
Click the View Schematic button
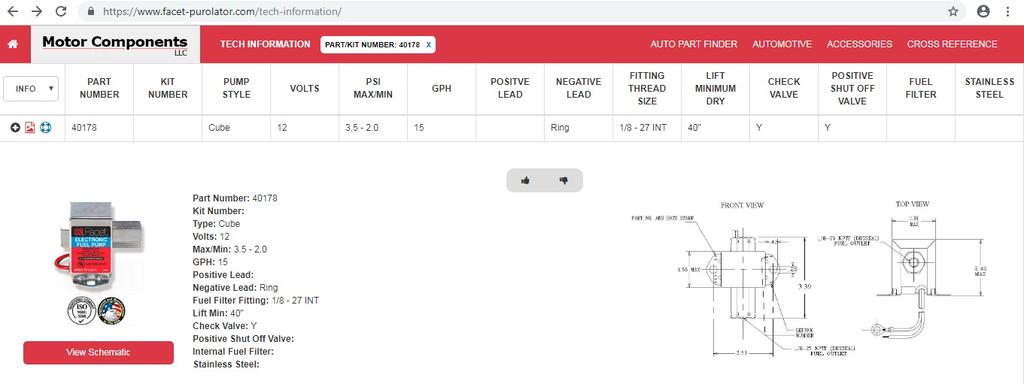tap(99, 353)
